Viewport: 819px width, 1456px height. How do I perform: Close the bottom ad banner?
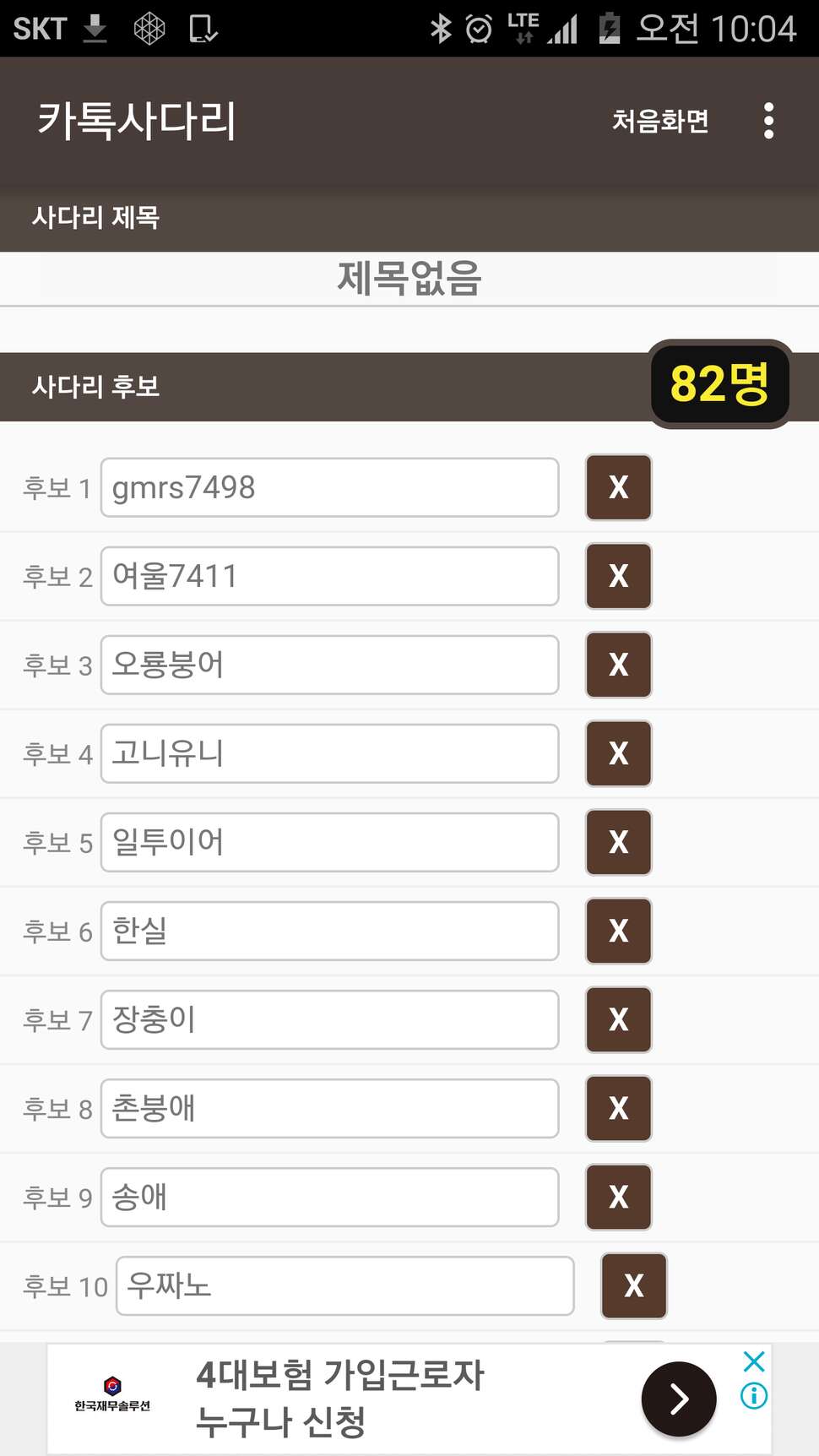pos(754,1361)
